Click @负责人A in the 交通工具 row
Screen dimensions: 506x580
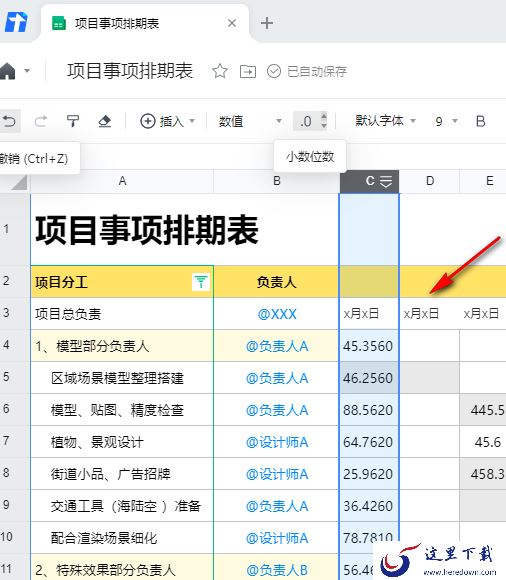click(277, 506)
